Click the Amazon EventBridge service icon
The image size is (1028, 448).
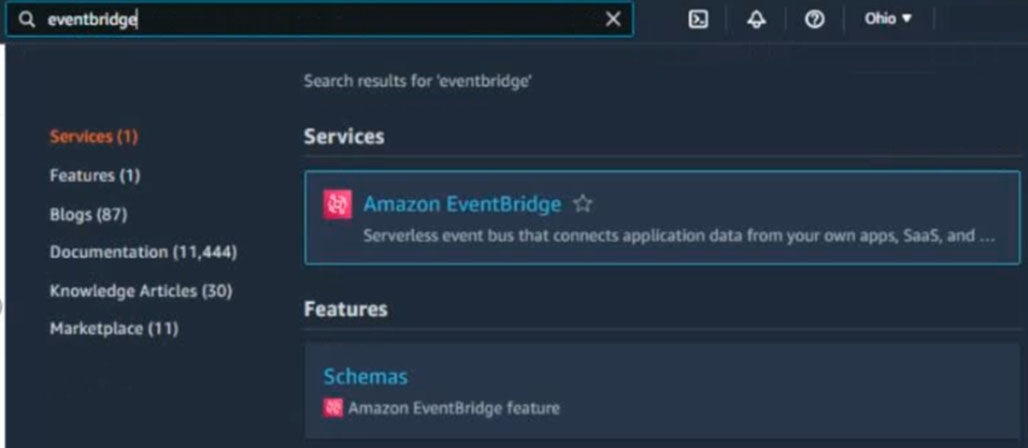coord(338,204)
